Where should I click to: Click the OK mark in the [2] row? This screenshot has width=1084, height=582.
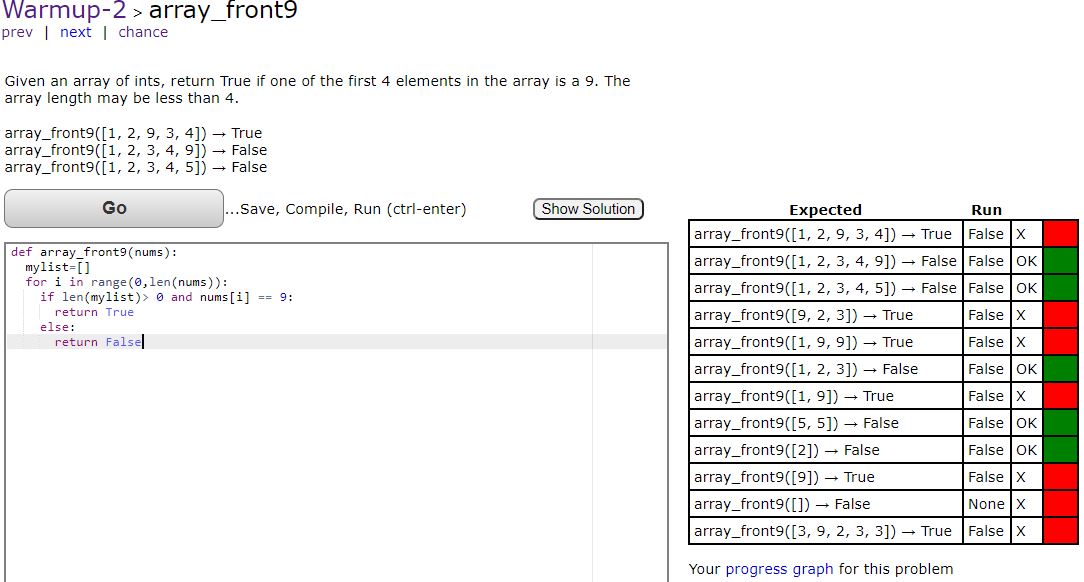pos(1027,450)
